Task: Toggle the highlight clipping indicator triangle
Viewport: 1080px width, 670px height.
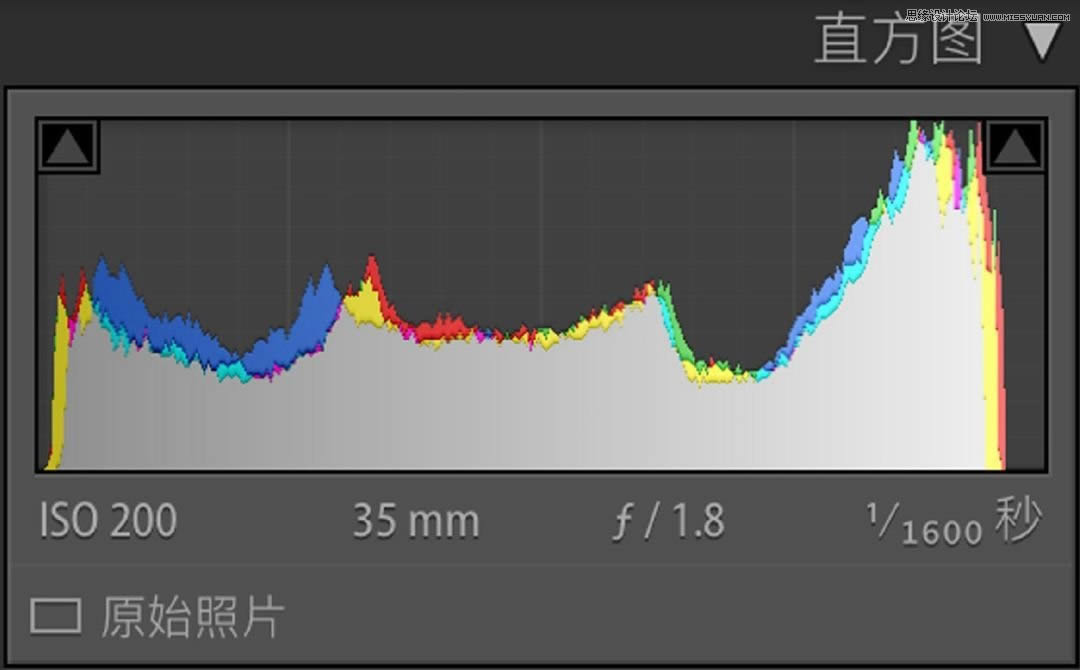Action: [1015, 146]
